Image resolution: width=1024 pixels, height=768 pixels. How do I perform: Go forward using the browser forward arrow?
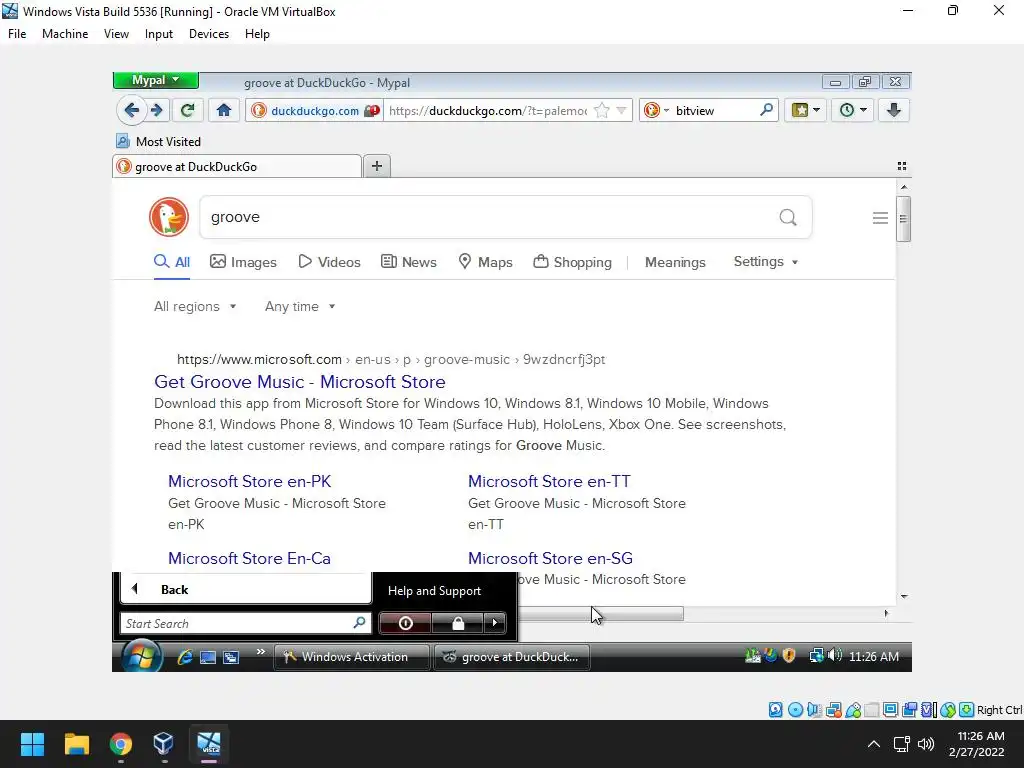point(157,110)
